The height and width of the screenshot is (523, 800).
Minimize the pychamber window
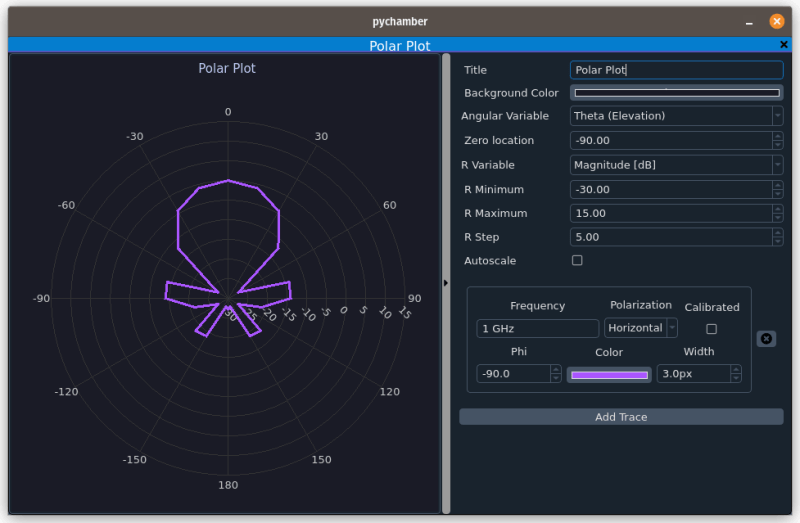click(x=748, y=22)
